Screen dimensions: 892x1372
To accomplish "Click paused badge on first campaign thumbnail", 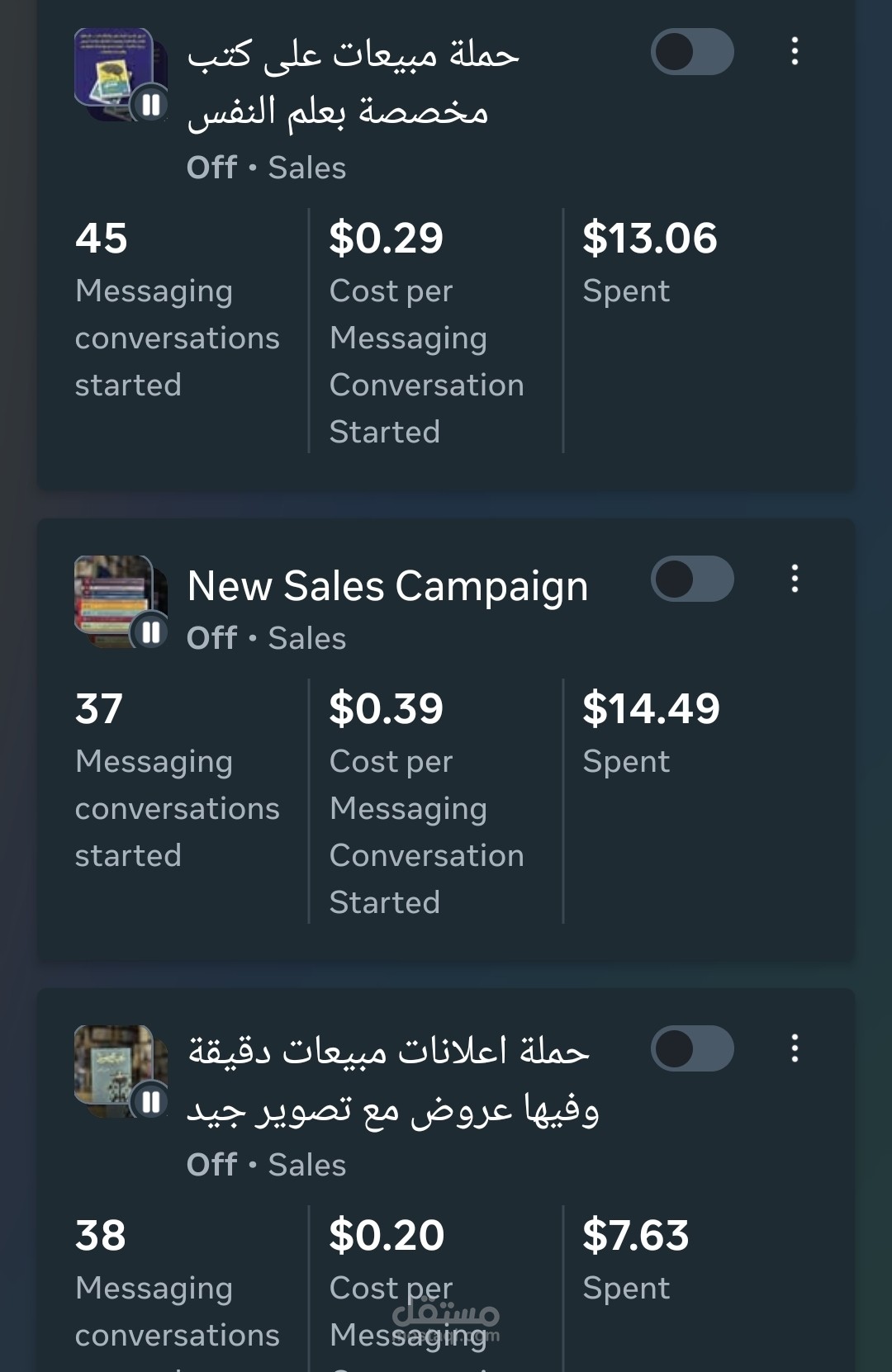I will (x=150, y=105).
